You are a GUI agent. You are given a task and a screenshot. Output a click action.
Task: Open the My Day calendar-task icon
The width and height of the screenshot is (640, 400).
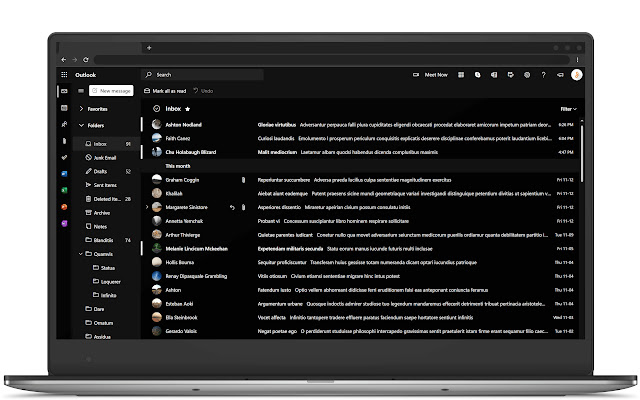[x=510, y=75]
